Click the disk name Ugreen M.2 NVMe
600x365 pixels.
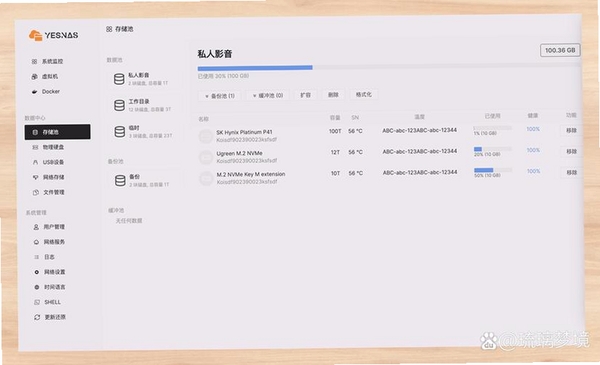click(x=240, y=153)
